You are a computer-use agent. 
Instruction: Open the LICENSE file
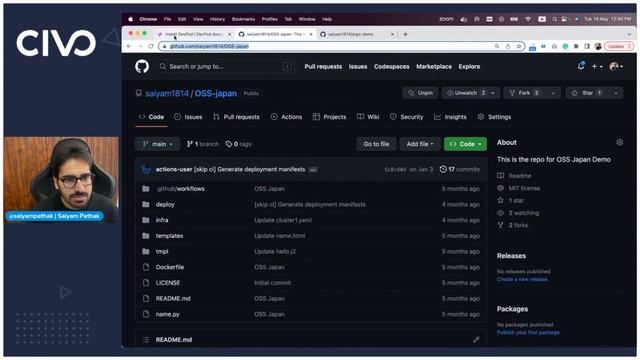[168, 283]
